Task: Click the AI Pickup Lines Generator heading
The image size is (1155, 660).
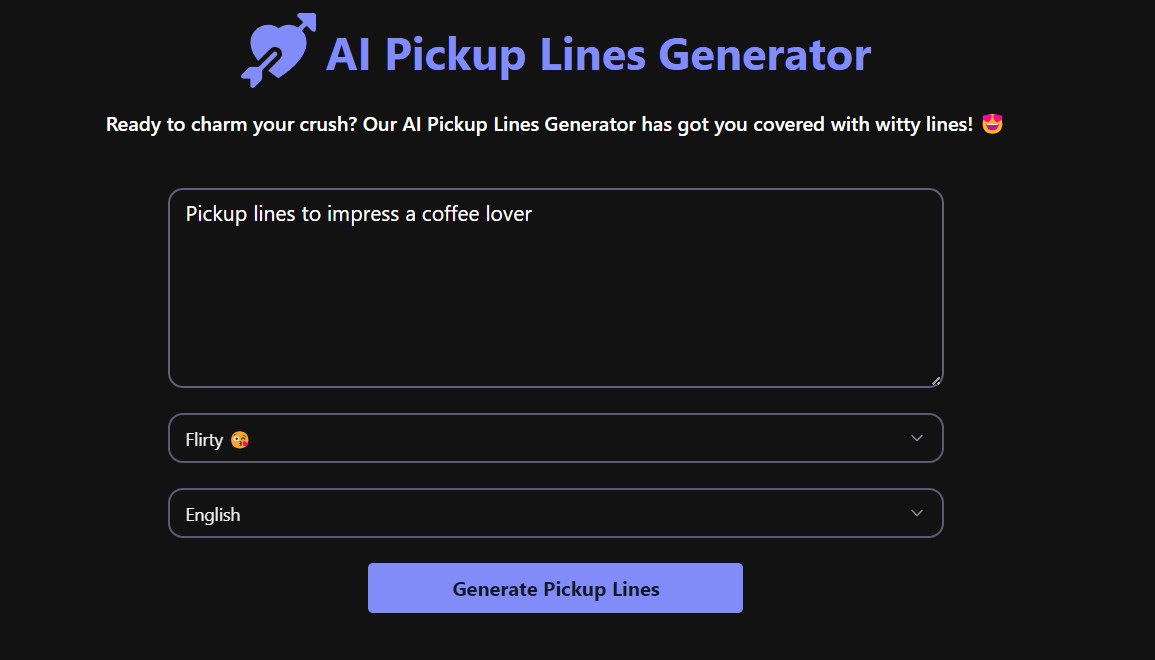Action: pos(597,55)
